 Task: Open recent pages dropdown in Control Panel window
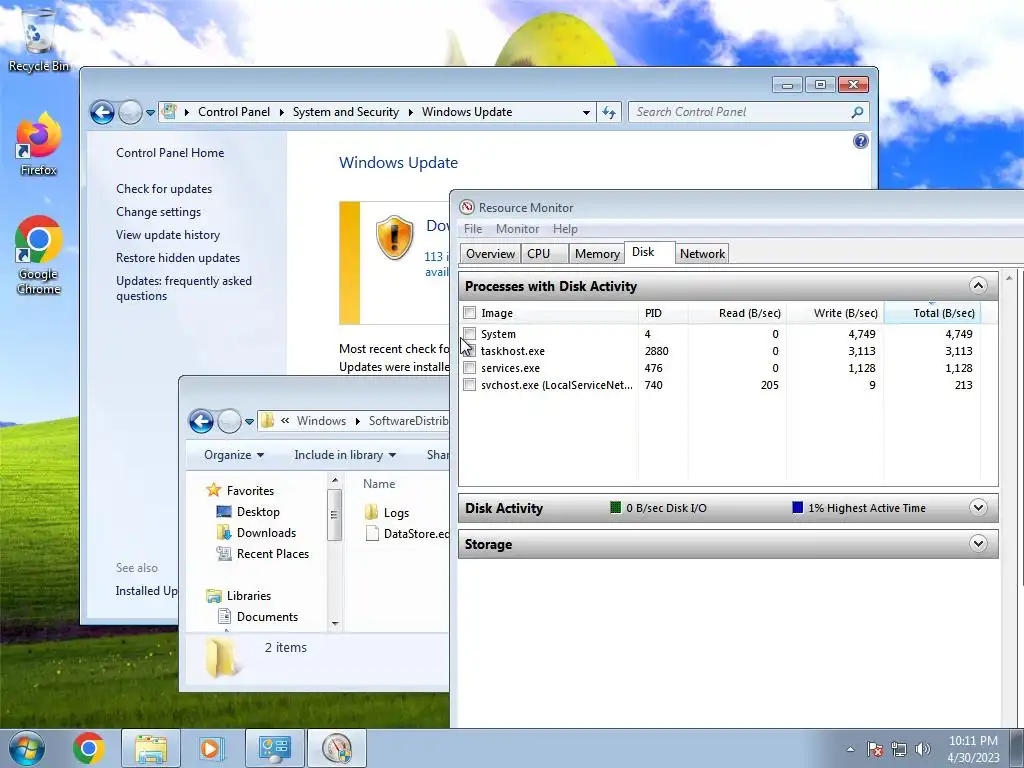(x=150, y=112)
